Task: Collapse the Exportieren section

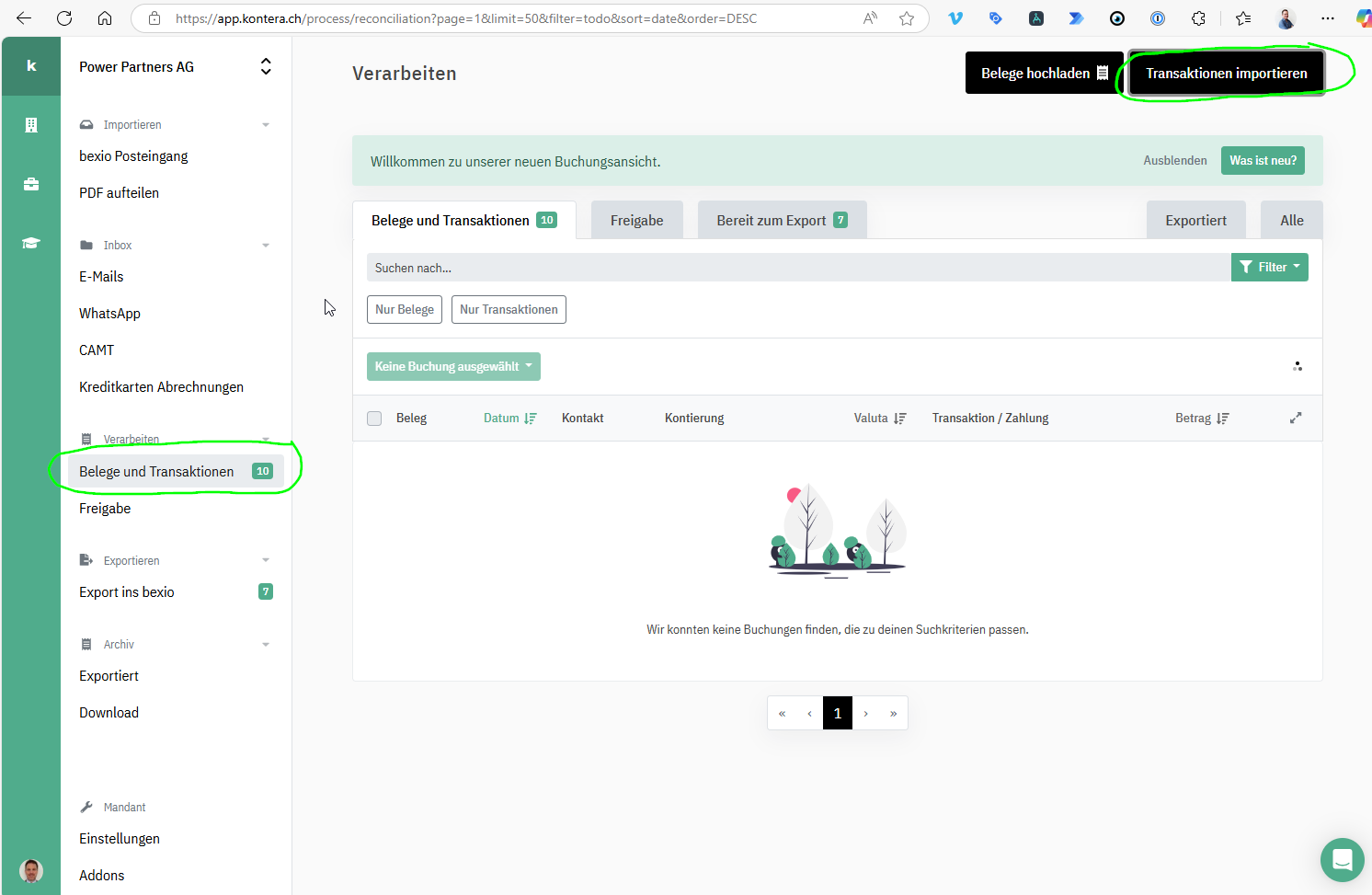Action: tap(266, 560)
